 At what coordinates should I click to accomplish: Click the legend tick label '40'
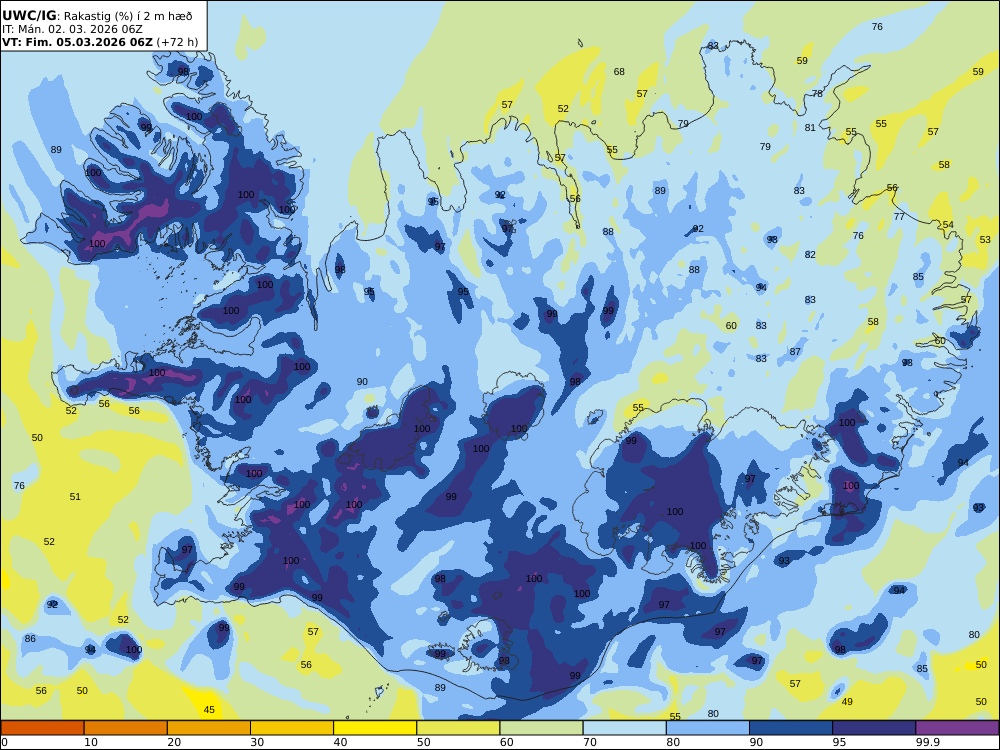click(341, 742)
